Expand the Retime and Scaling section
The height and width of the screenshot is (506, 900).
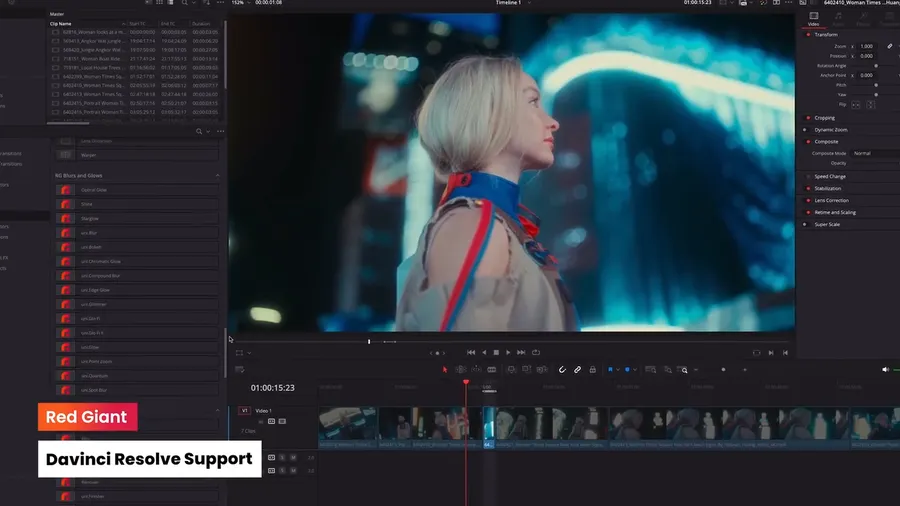(x=835, y=212)
